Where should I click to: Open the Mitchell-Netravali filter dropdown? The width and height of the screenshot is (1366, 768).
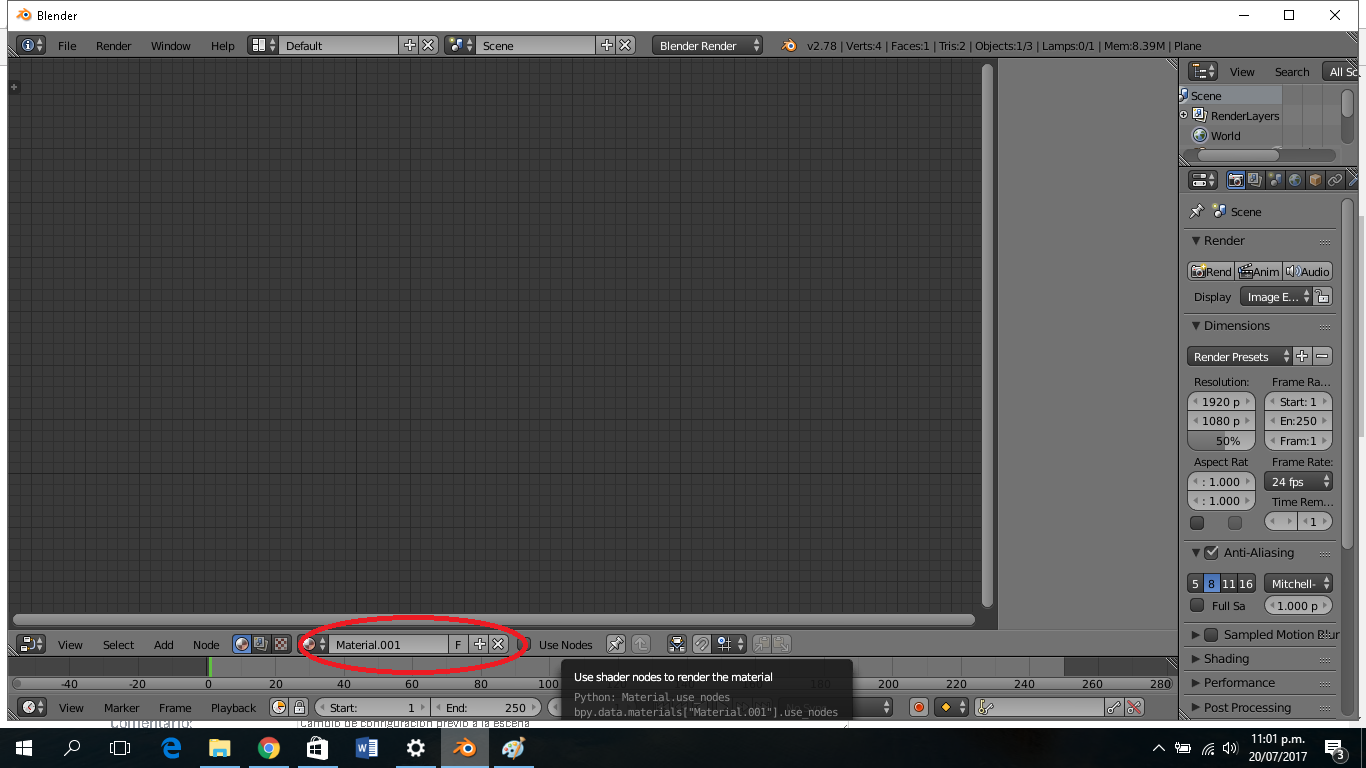pos(1298,584)
